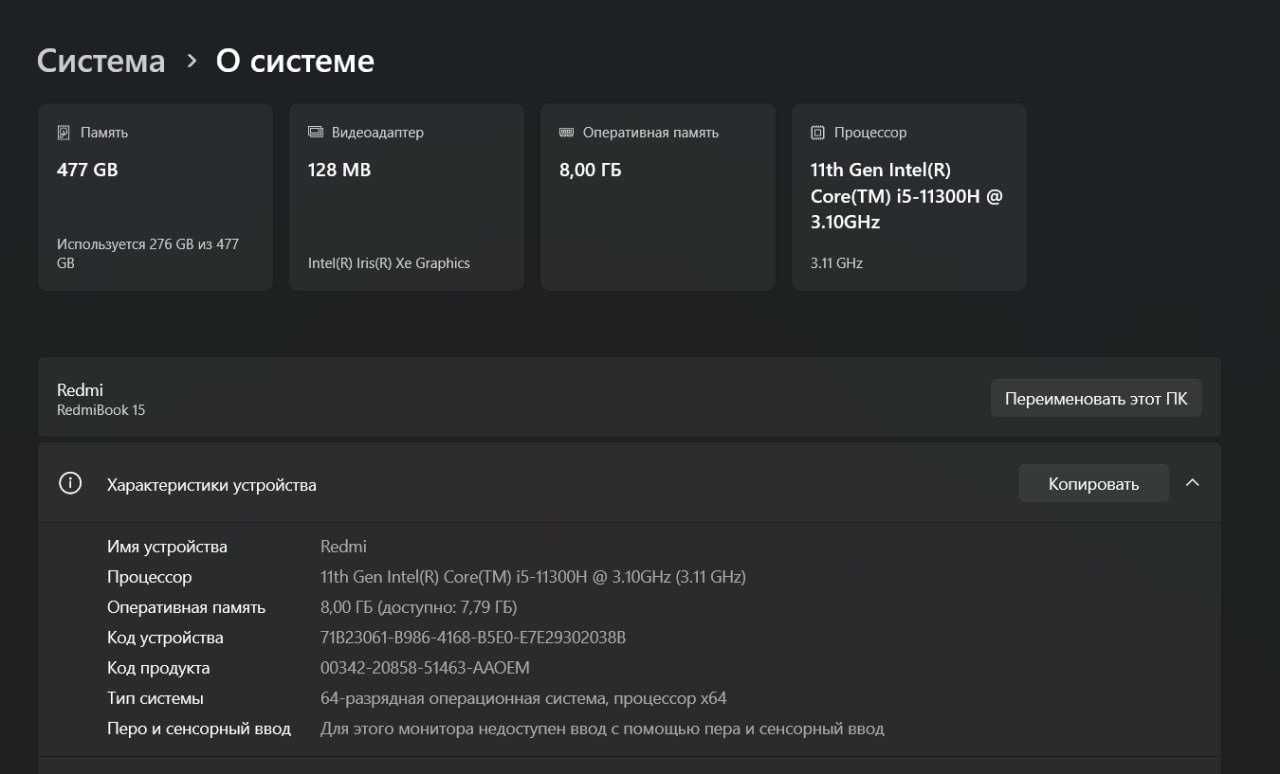This screenshot has height=774, width=1280.
Task: Select product ID 00342-20858-51463-AAOEM
Action: pos(425,668)
